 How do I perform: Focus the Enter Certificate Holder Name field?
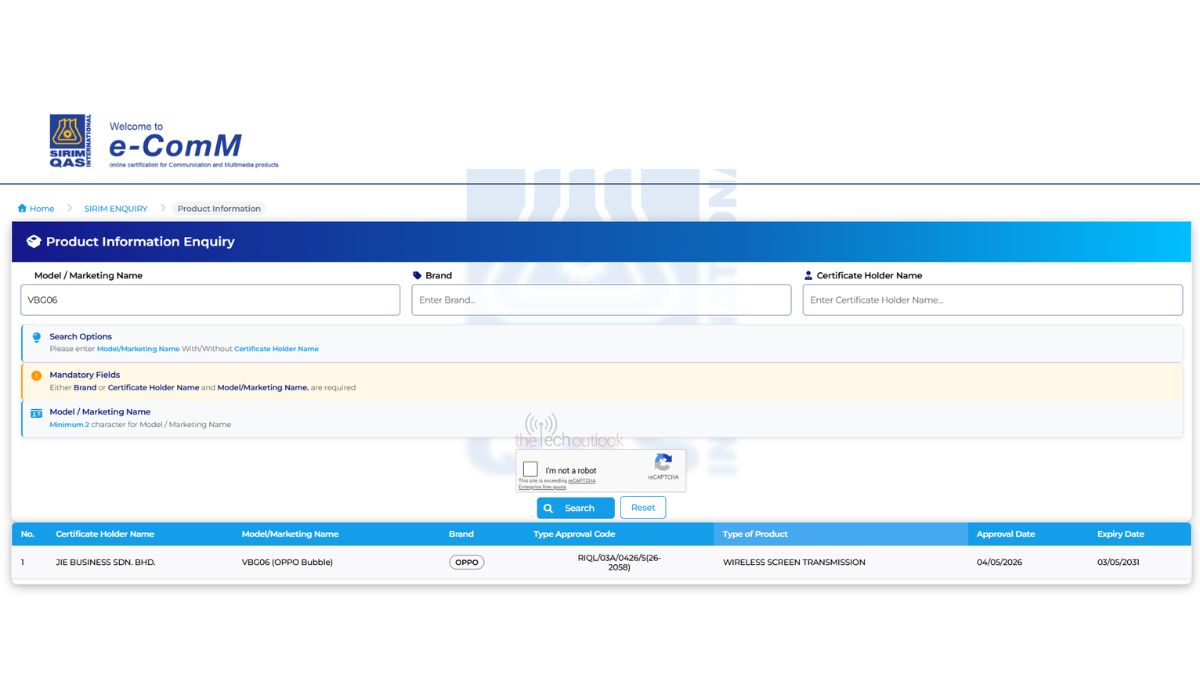(x=992, y=300)
